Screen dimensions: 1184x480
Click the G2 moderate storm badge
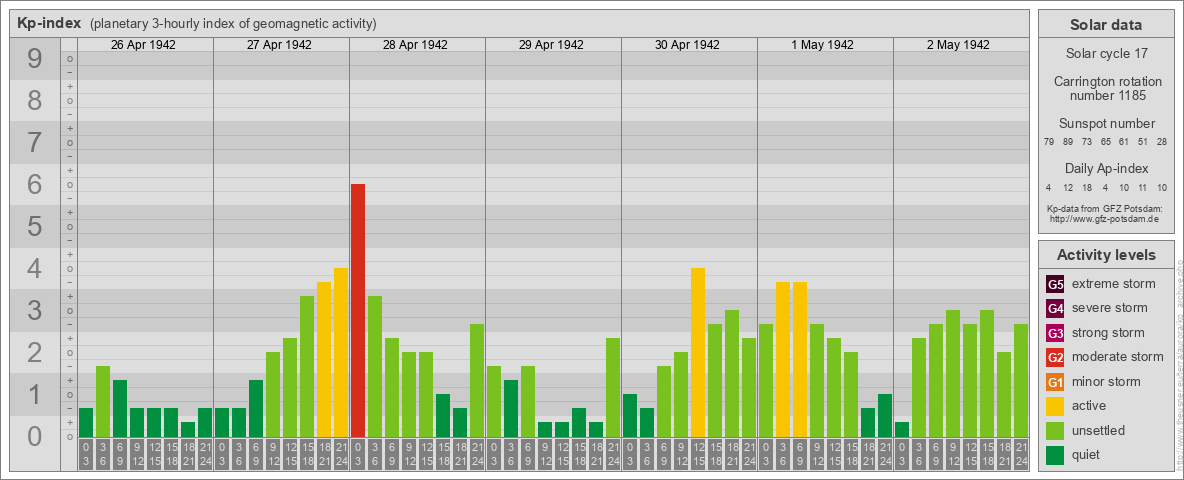tap(1055, 357)
